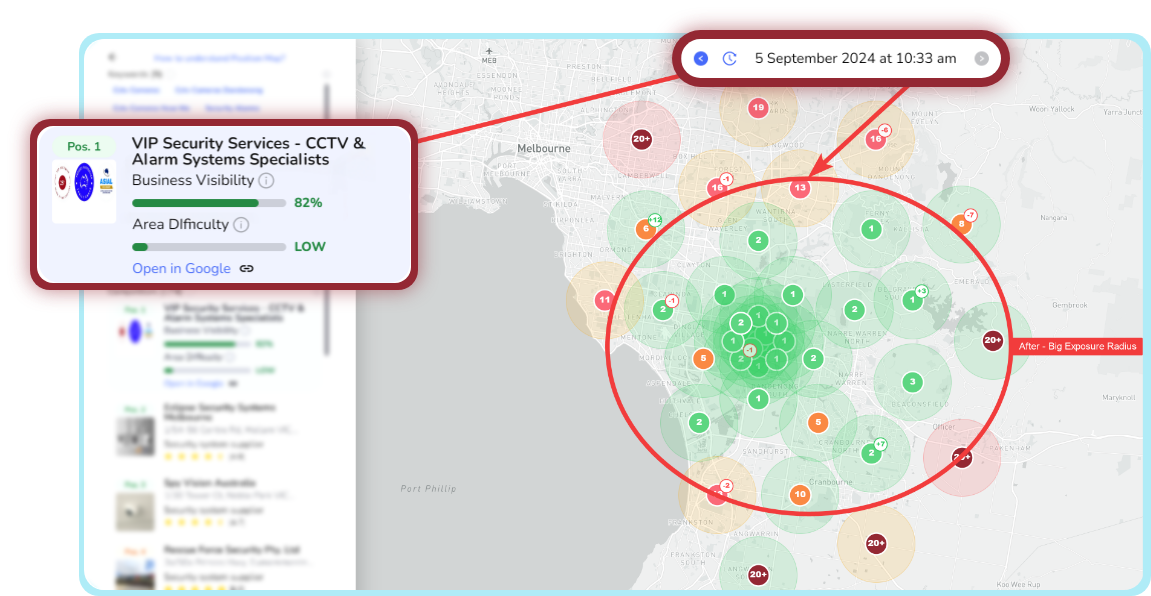This screenshot has height=596, width=1151.
Task: Click the VIP Security Services business title
Action: (248, 150)
